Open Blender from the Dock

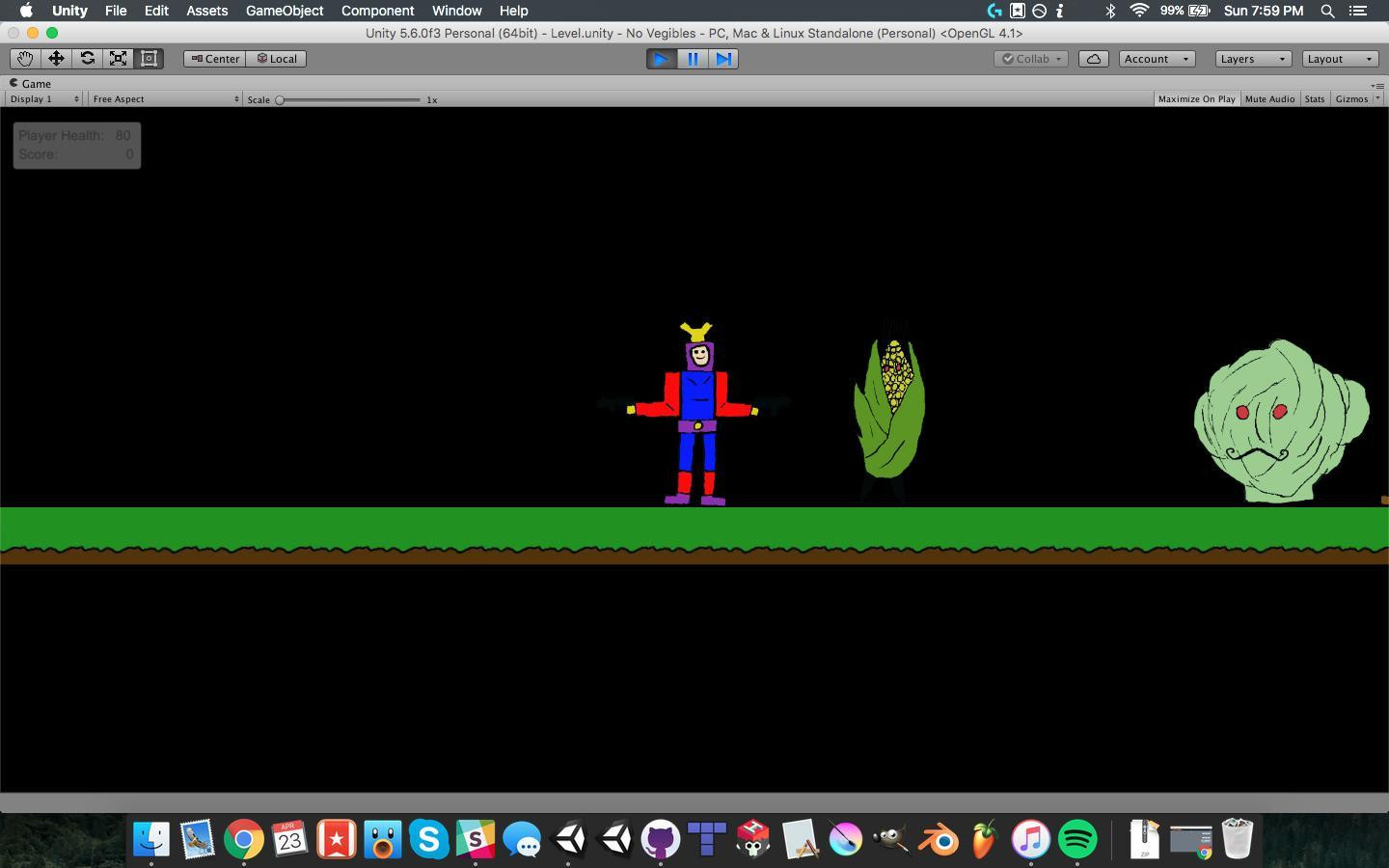click(x=939, y=838)
